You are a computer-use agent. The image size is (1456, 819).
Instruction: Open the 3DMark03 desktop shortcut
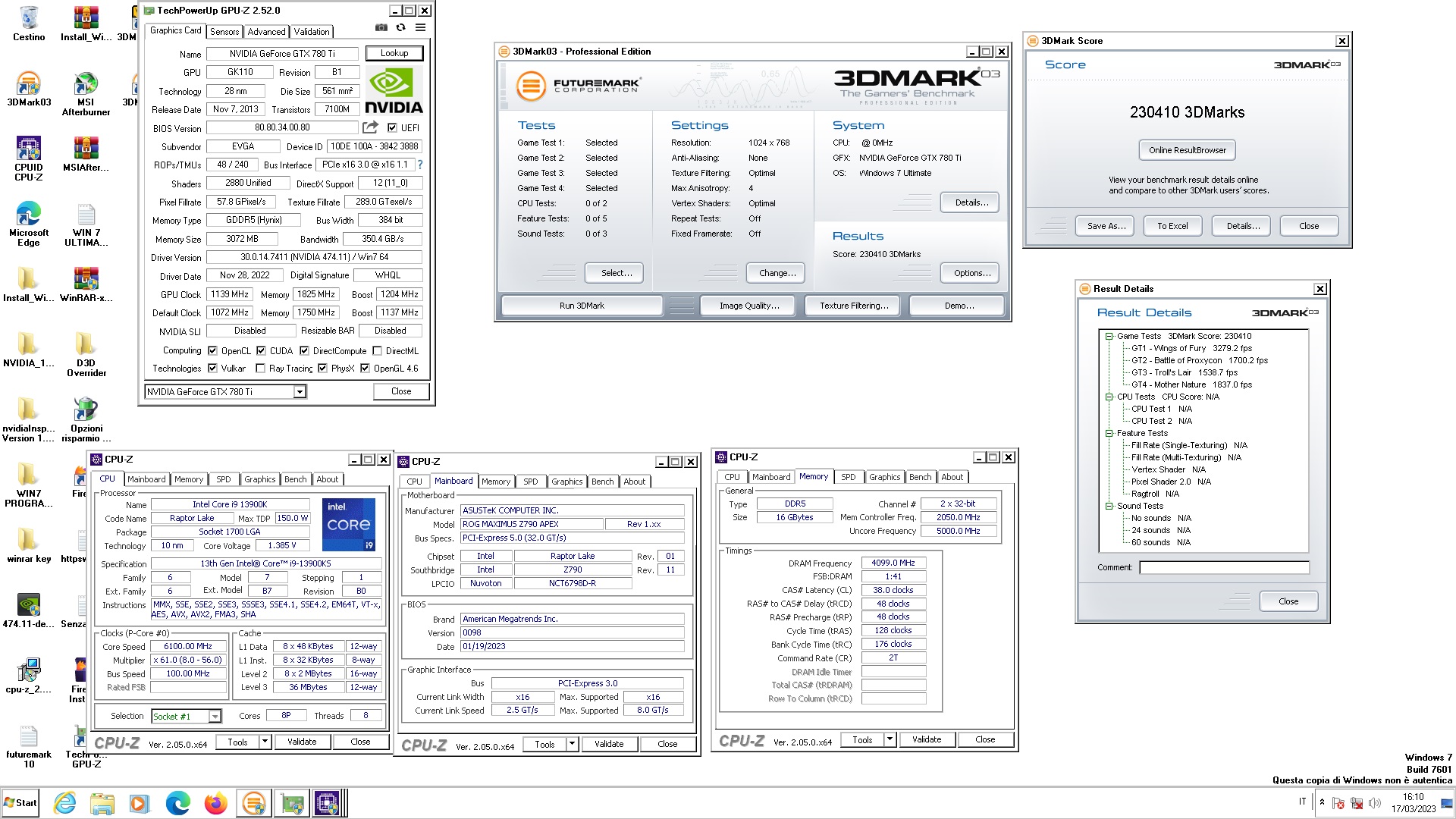point(29,89)
